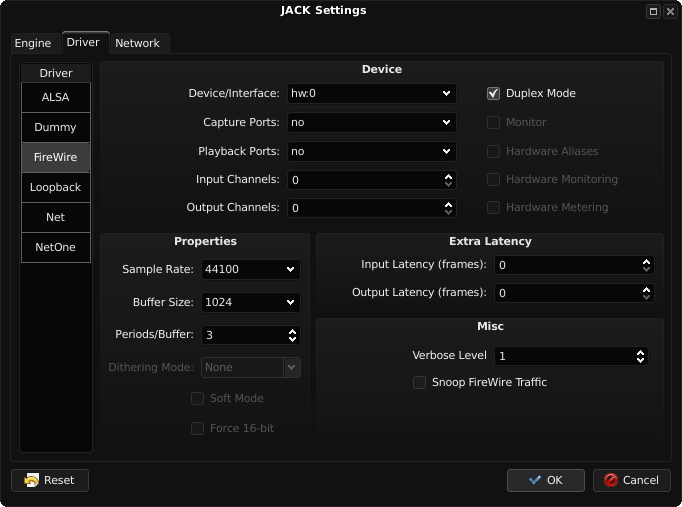Select the NetOne driver

coord(56,247)
